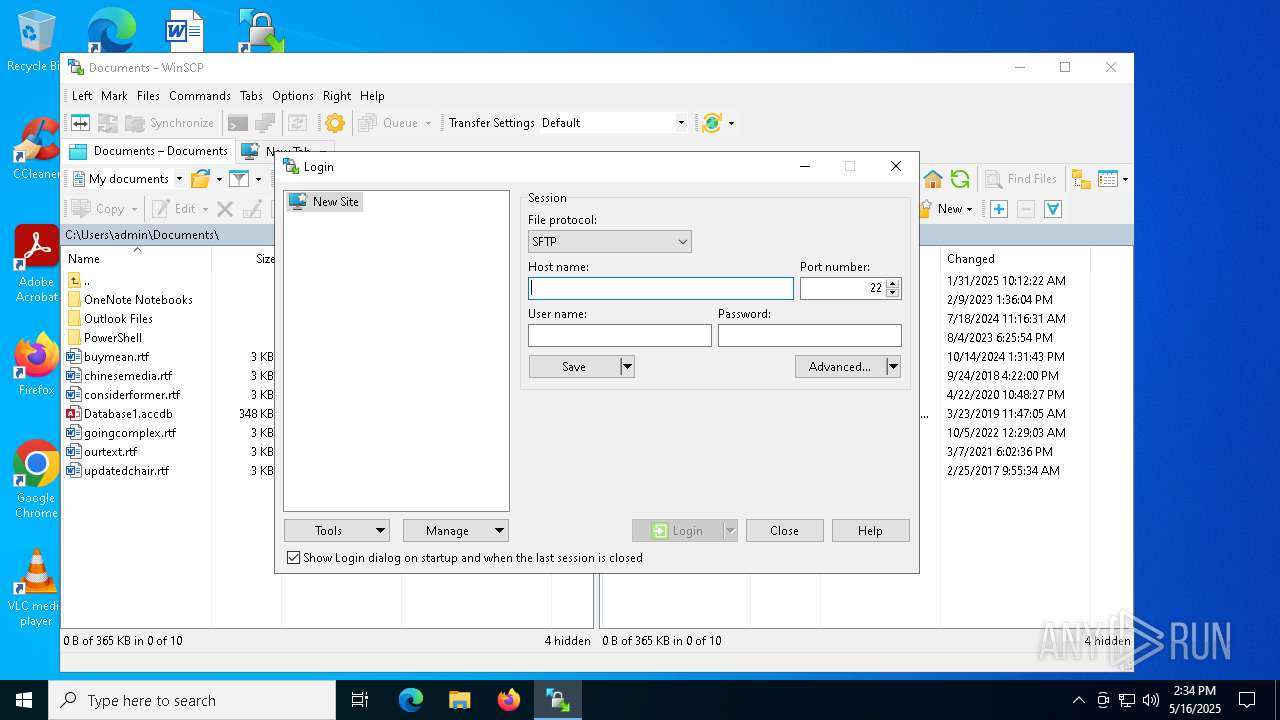This screenshot has height=720, width=1280.
Task: Open the Files menu
Action: click(x=148, y=96)
